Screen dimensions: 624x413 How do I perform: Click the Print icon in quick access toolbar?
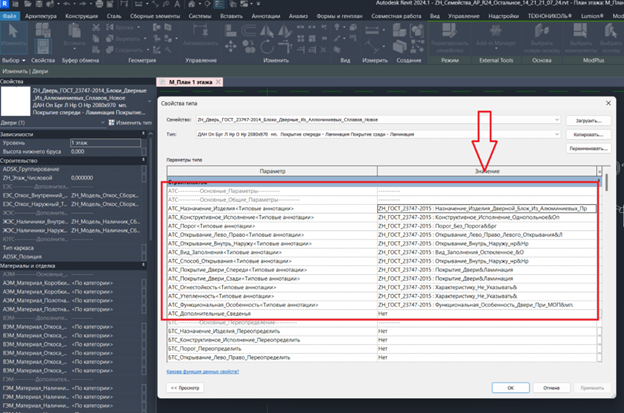(99, 4)
